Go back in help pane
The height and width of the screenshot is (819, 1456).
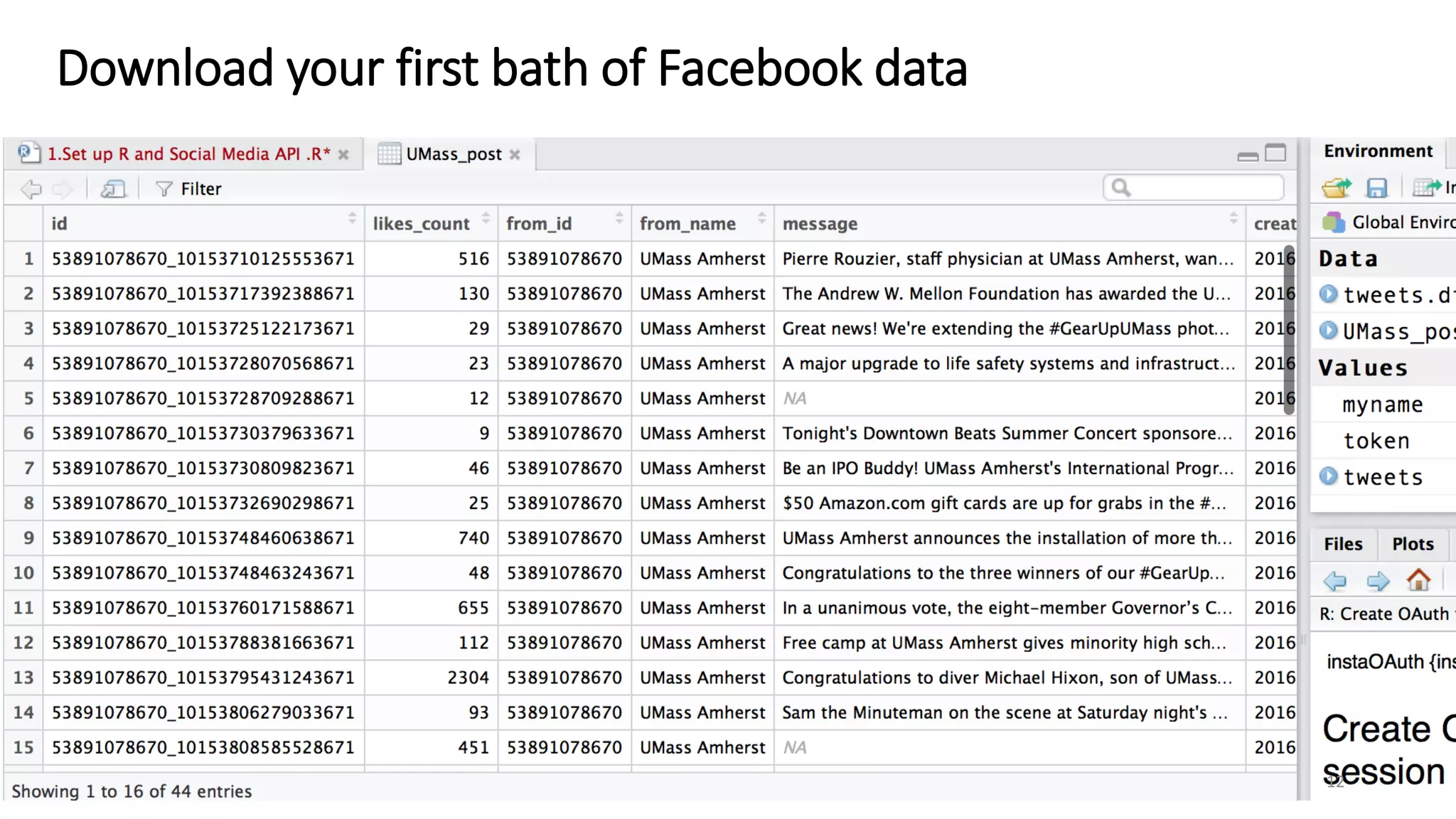(x=1334, y=581)
